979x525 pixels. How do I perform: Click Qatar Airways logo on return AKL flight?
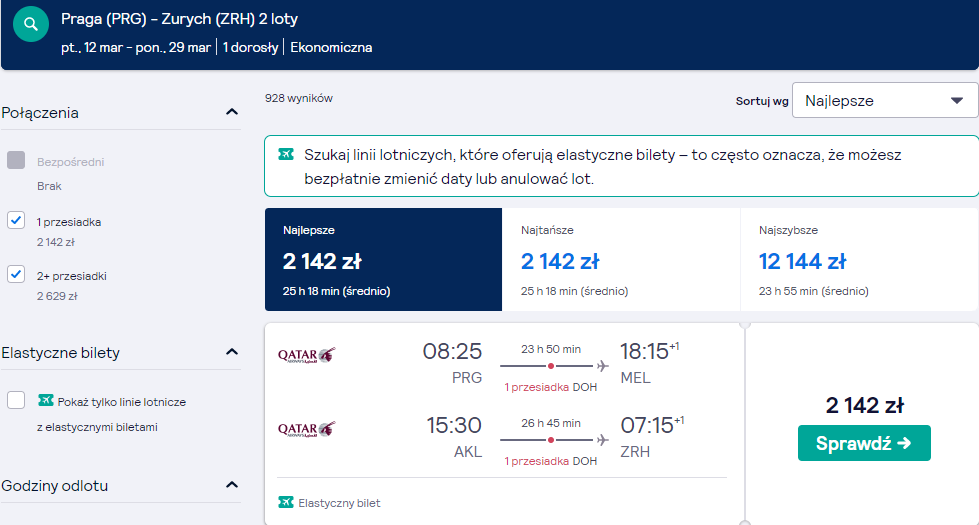(x=307, y=429)
